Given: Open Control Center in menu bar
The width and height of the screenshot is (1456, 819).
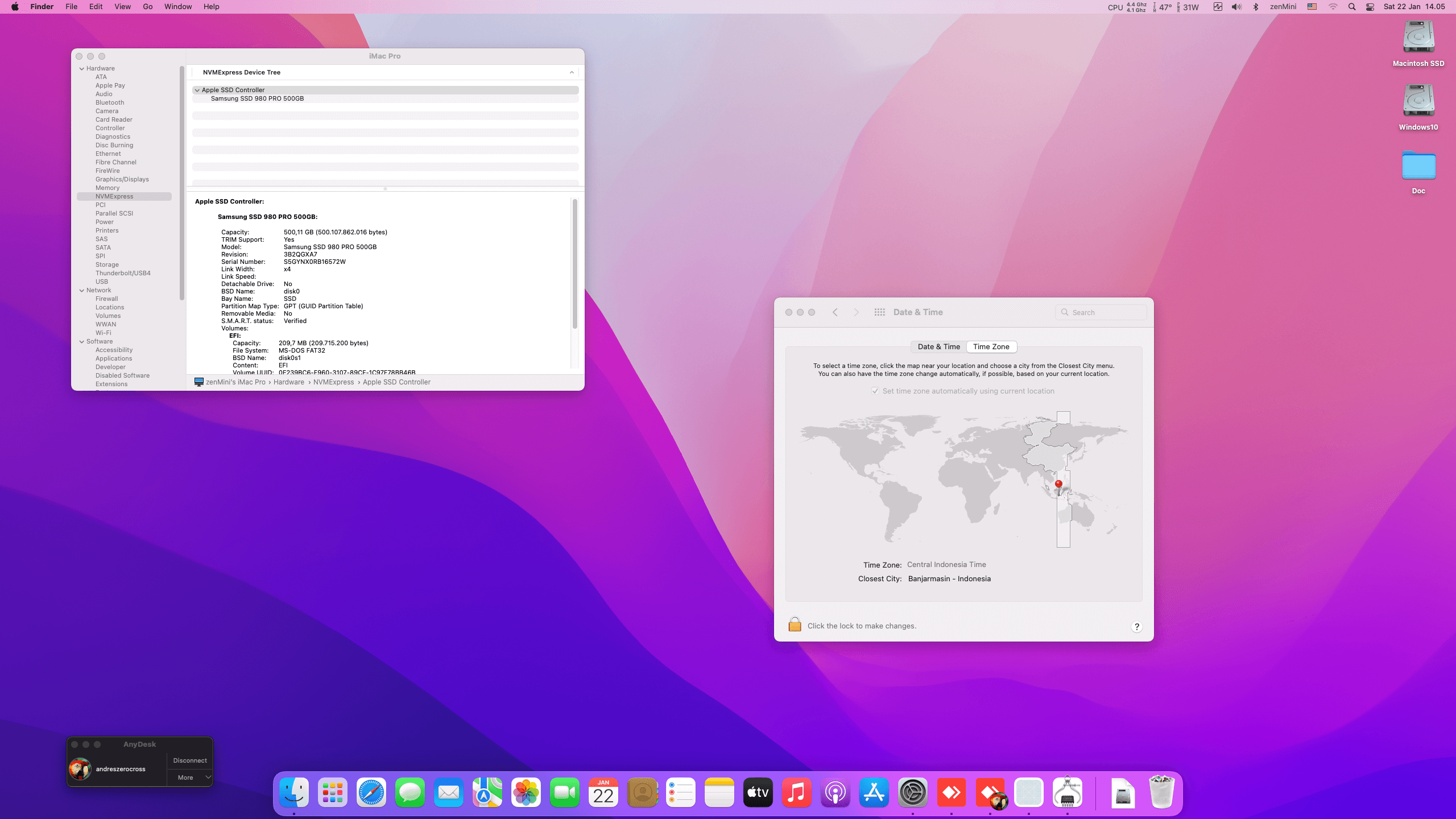Looking at the screenshot, I should [x=1370, y=7].
